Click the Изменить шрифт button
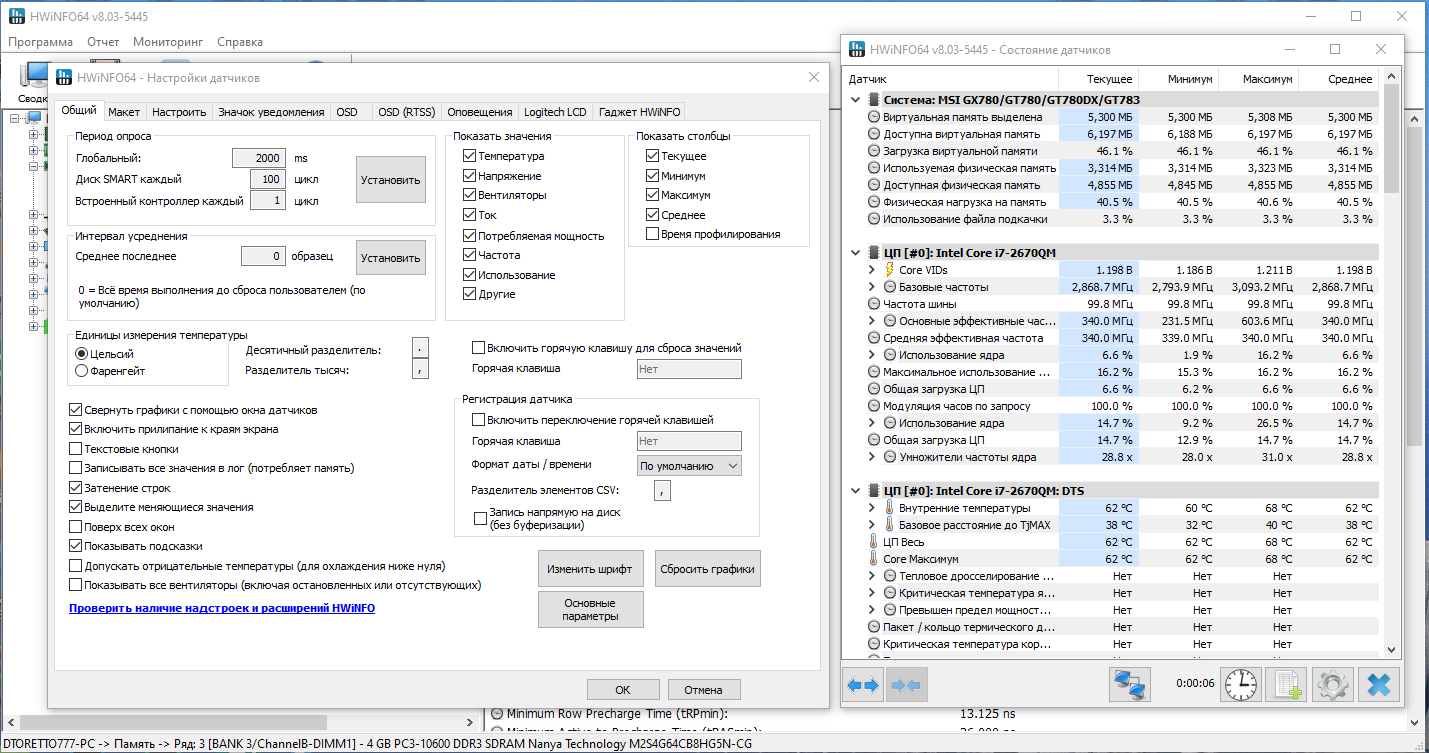Image resolution: width=1429 pixels, height=753 pixels. pyautogui.click(x=590, y=569)
